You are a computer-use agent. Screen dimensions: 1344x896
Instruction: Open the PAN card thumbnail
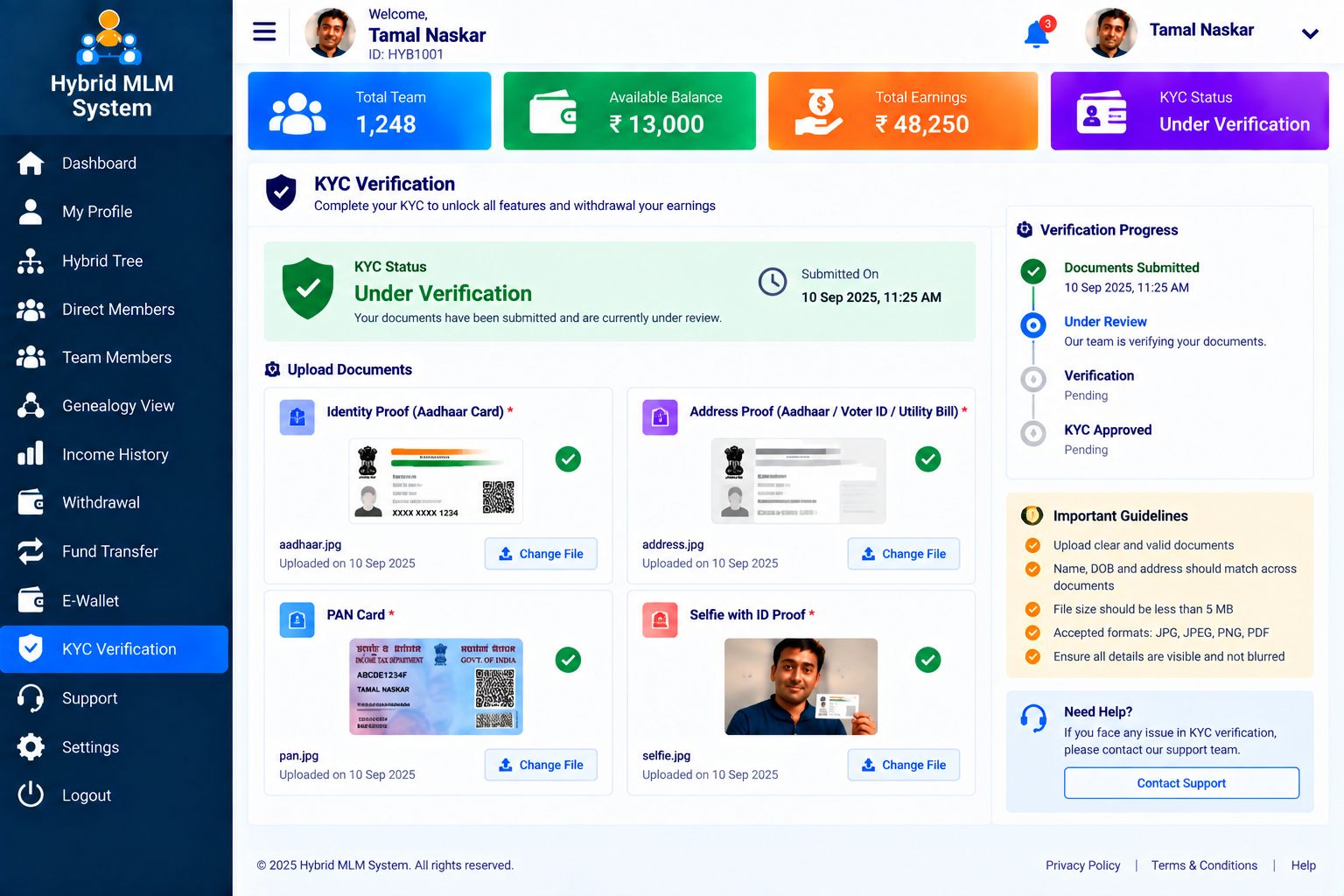436,687
